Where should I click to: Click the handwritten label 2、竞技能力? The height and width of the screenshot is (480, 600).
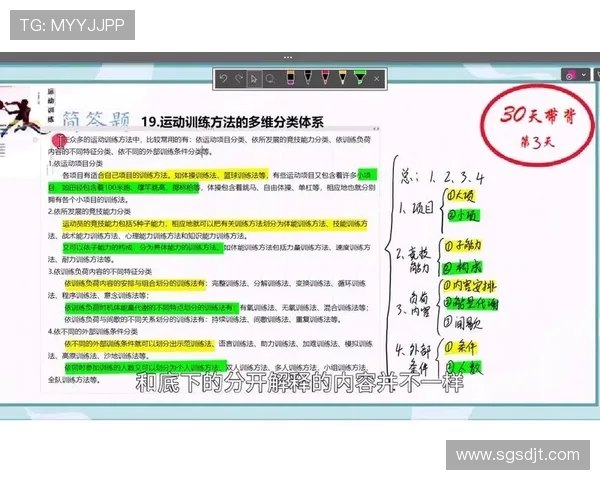414,260
